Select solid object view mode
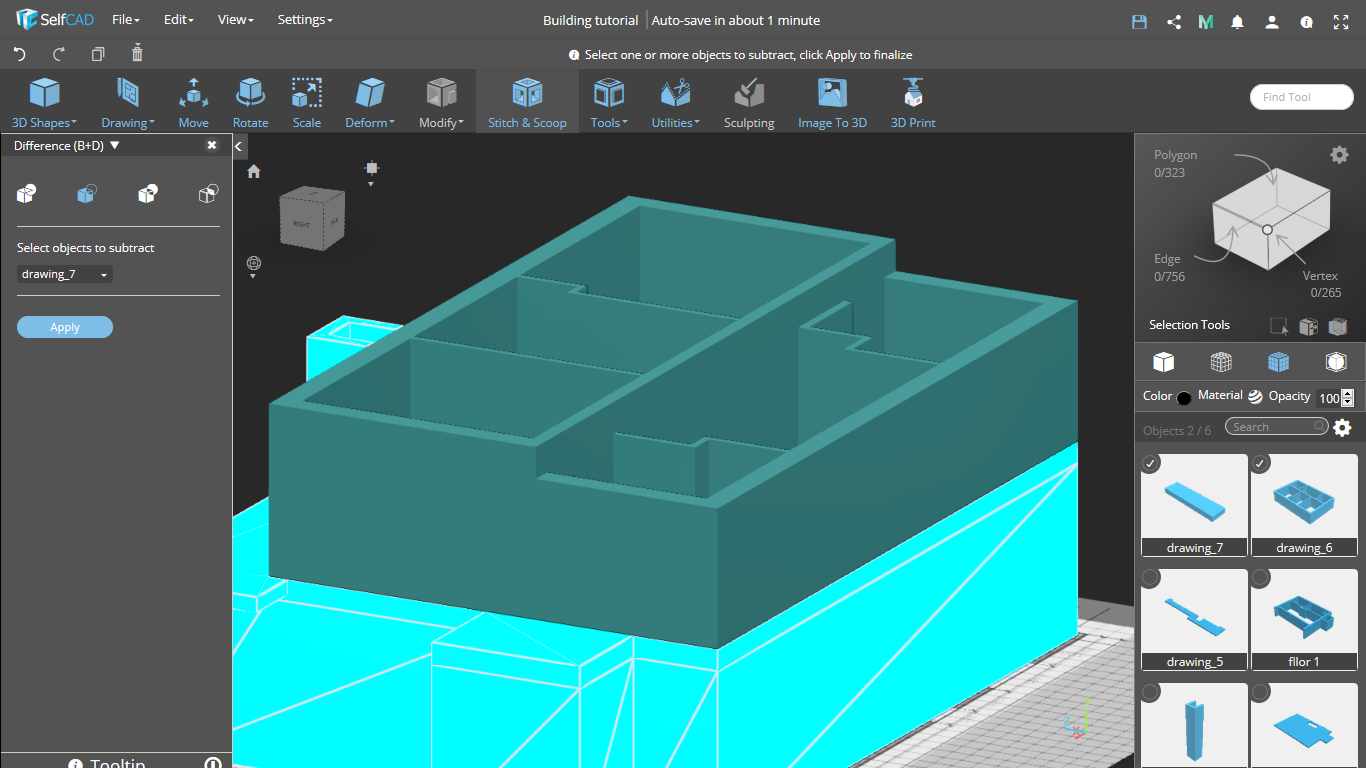 [1163, 361]
